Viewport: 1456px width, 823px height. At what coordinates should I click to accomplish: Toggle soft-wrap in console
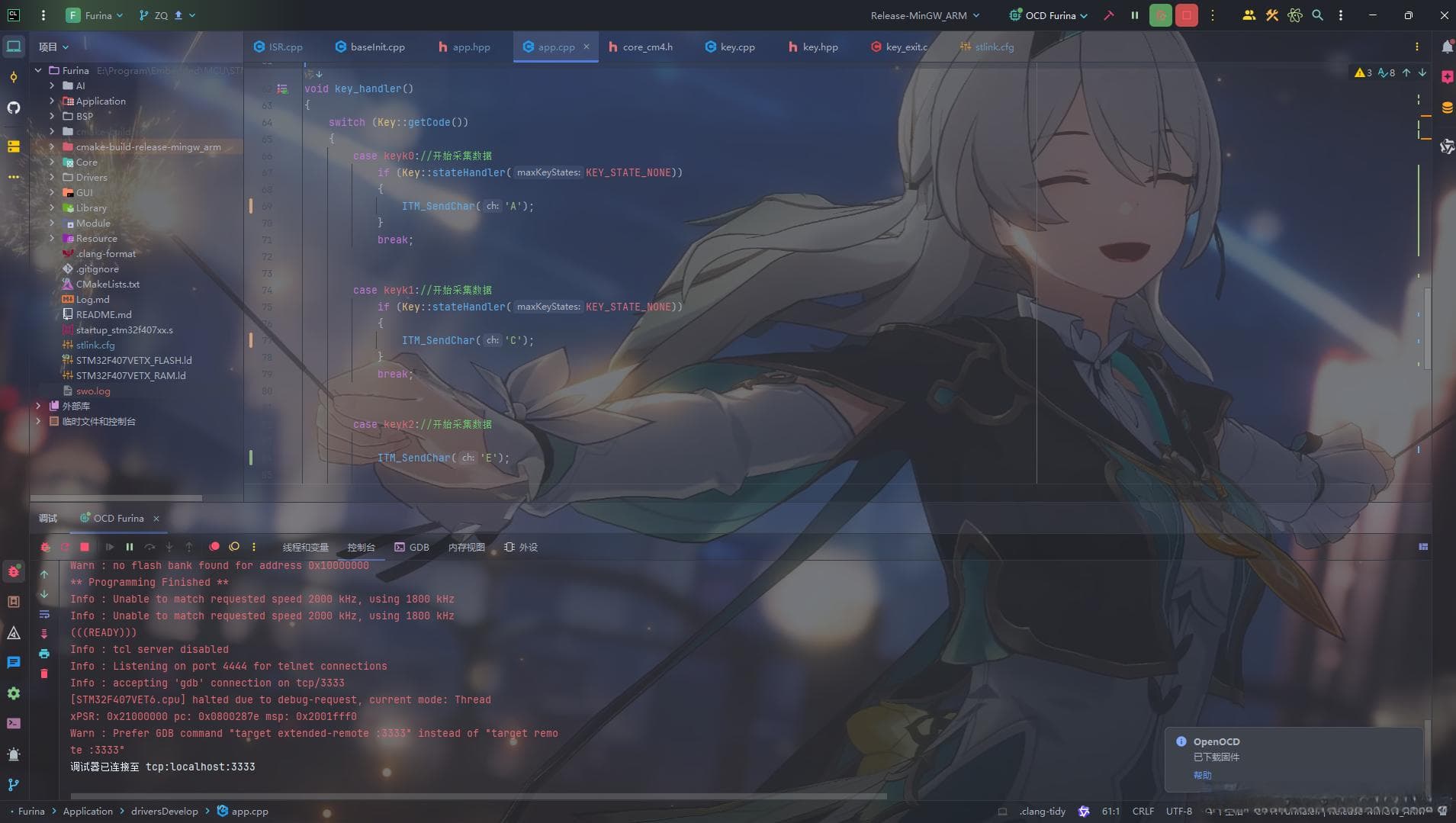pyautogui.click(x=44, y=614)
